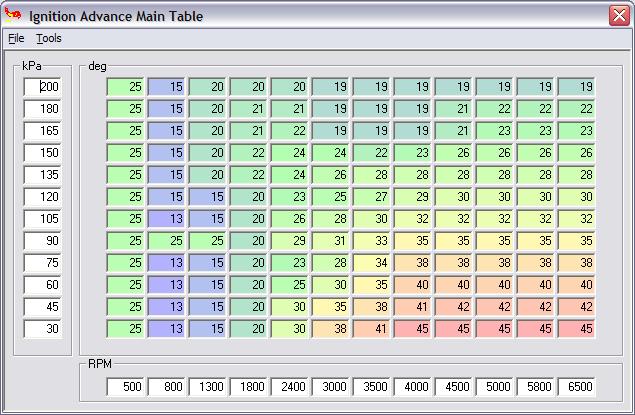Select the advance cell at 120 kPa and 4000 RPM
635x415 pixels.
(x=412, y=197)
